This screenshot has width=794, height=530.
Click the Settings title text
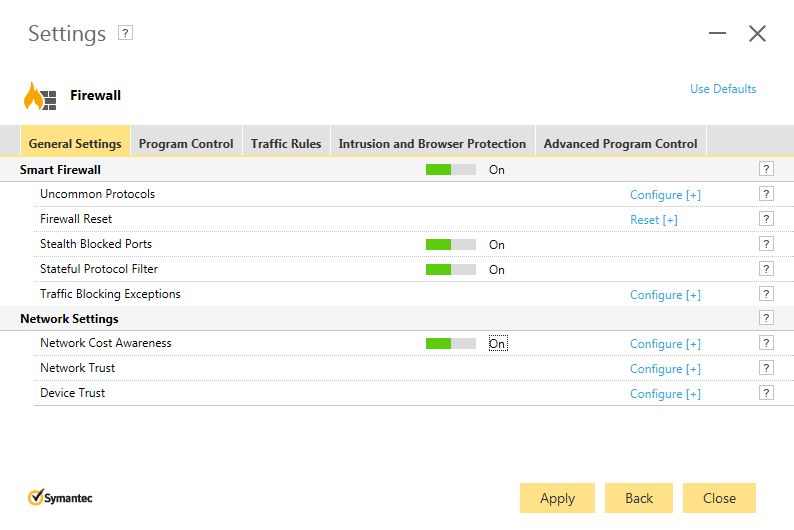[67, 34]
